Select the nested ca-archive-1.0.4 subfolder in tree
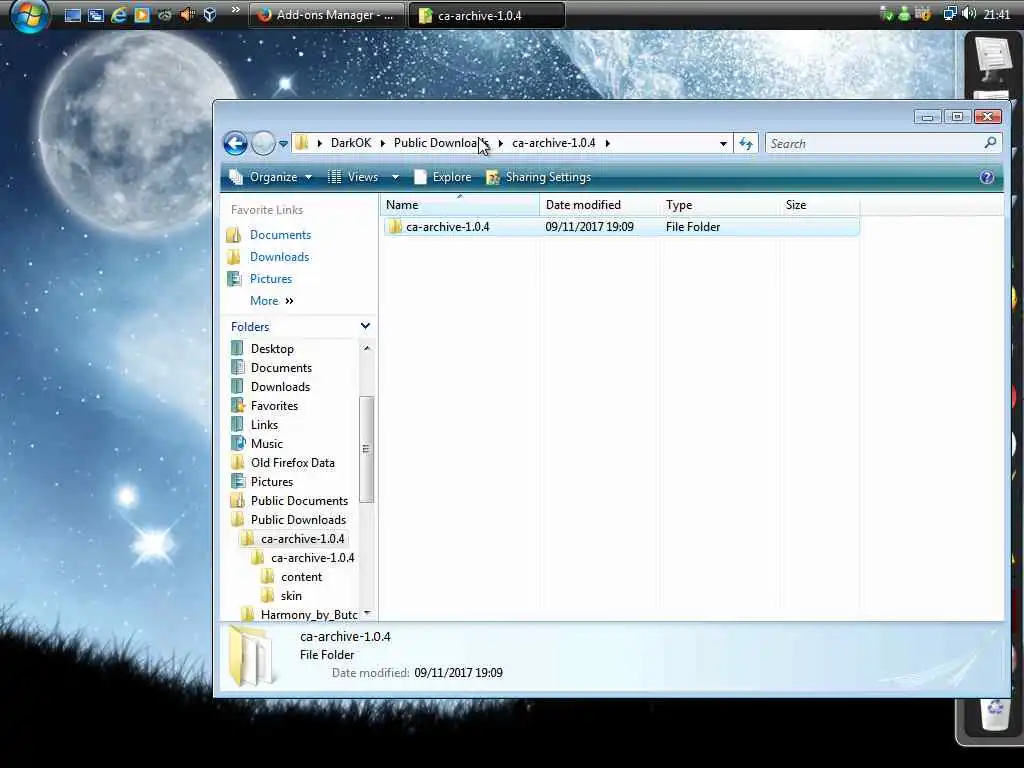The width and height of the screenshot is (1024, 768). pyautogui.click(x=313, y=558)
